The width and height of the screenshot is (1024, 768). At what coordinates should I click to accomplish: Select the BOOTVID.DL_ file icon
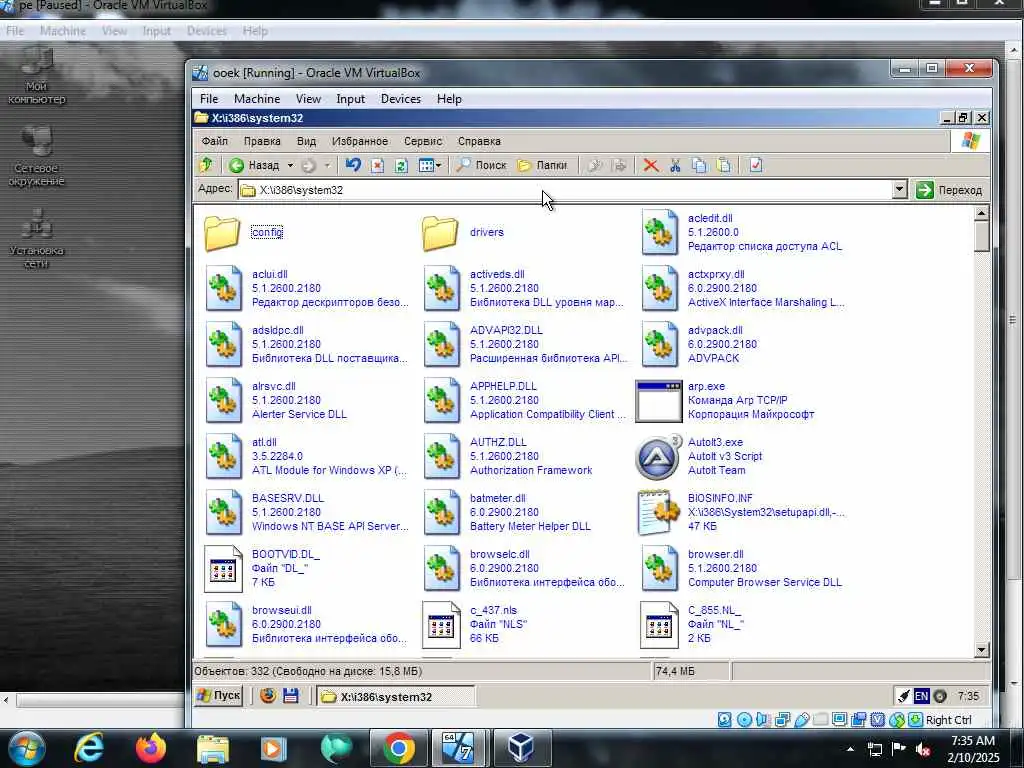pos(223,569)
